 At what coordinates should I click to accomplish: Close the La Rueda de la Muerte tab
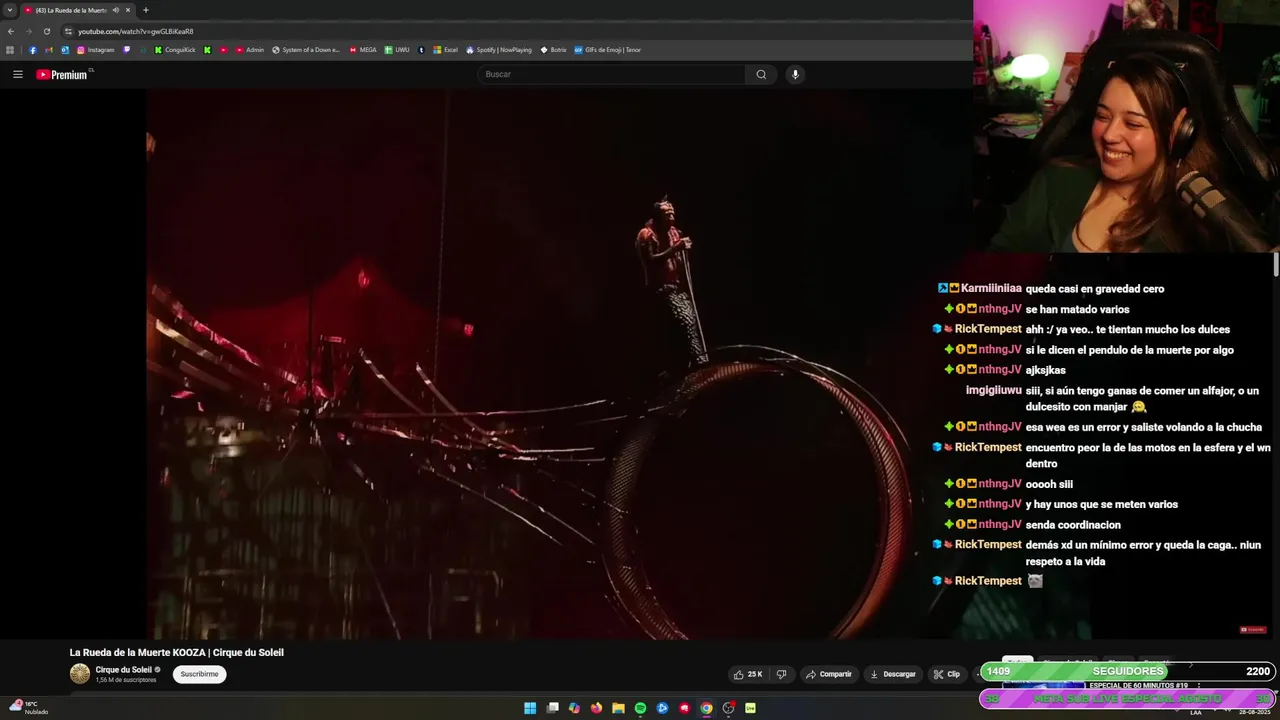(128, 10)
